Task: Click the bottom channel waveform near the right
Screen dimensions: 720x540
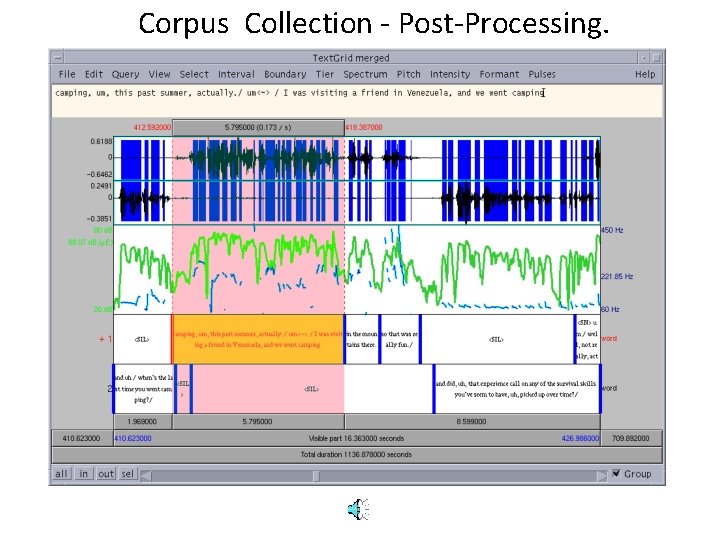Action: (519, 200)
